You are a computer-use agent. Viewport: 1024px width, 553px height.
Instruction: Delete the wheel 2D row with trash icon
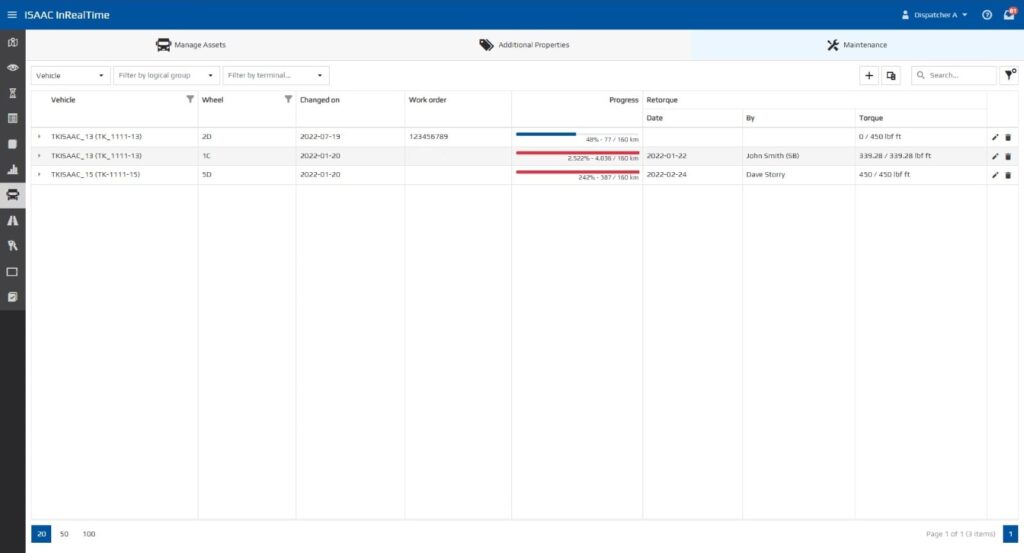click(1008, 137)
